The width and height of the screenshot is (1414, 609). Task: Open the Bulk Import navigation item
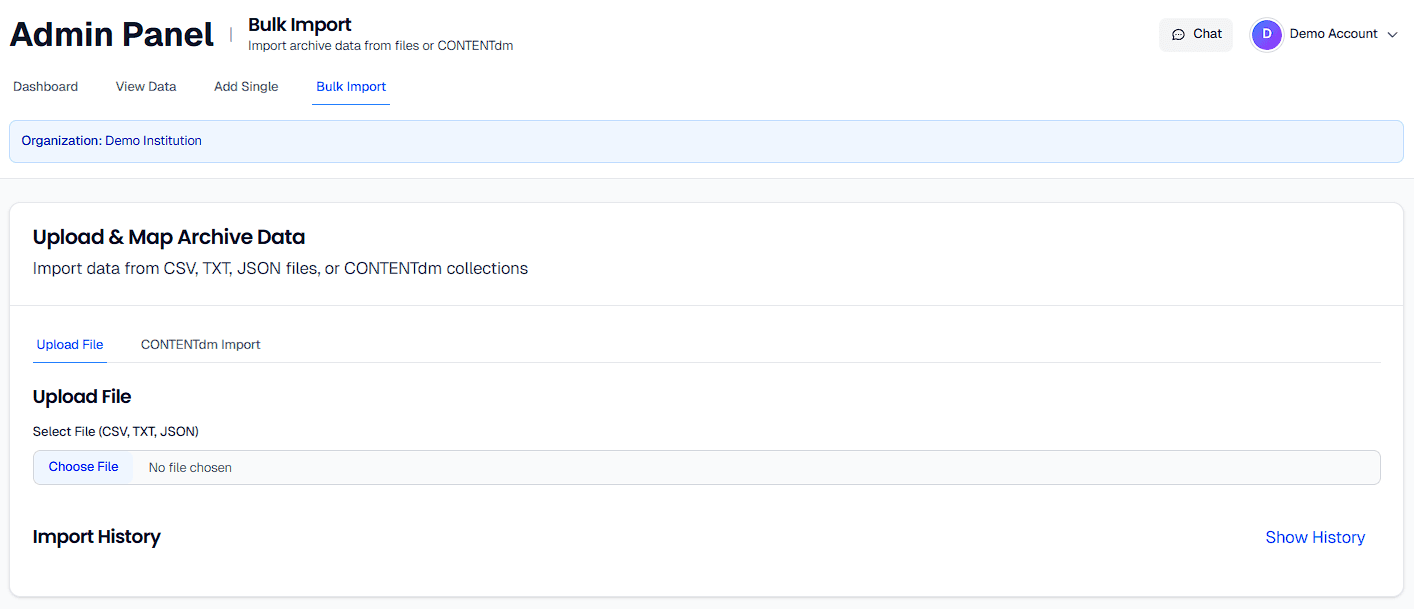coord(350,86)
